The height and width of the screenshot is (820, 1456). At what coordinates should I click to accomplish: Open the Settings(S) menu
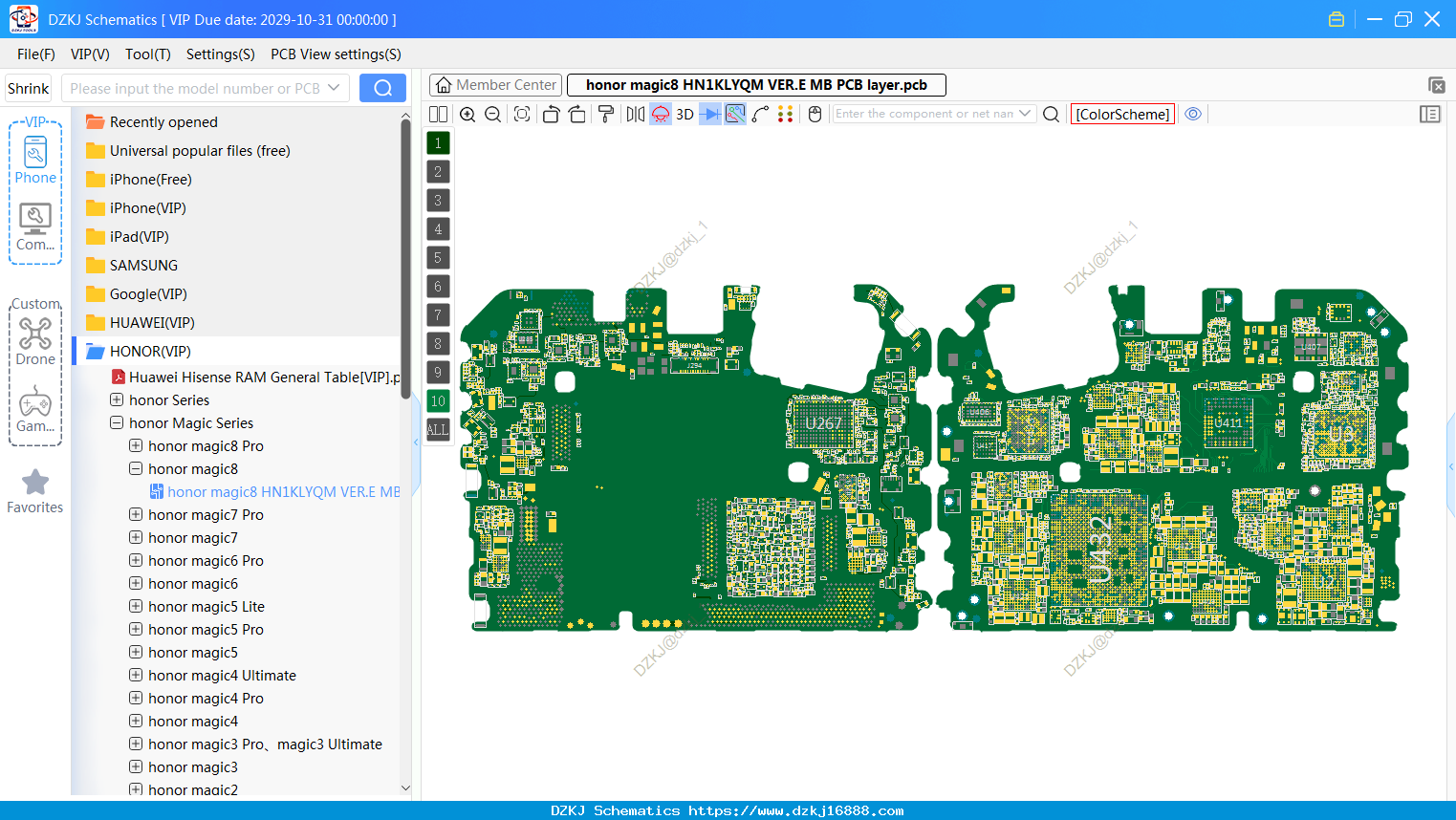tap(221, 54)
